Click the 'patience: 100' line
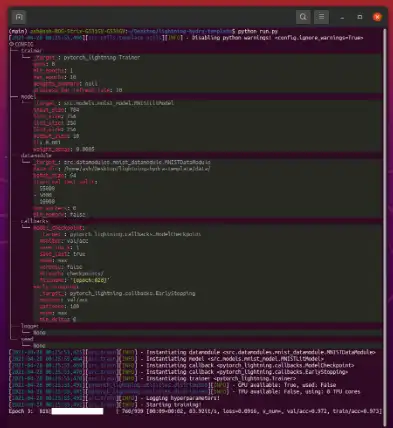This screenshot has width=393, height=428. pyautogui.click(x=59, y=306)
